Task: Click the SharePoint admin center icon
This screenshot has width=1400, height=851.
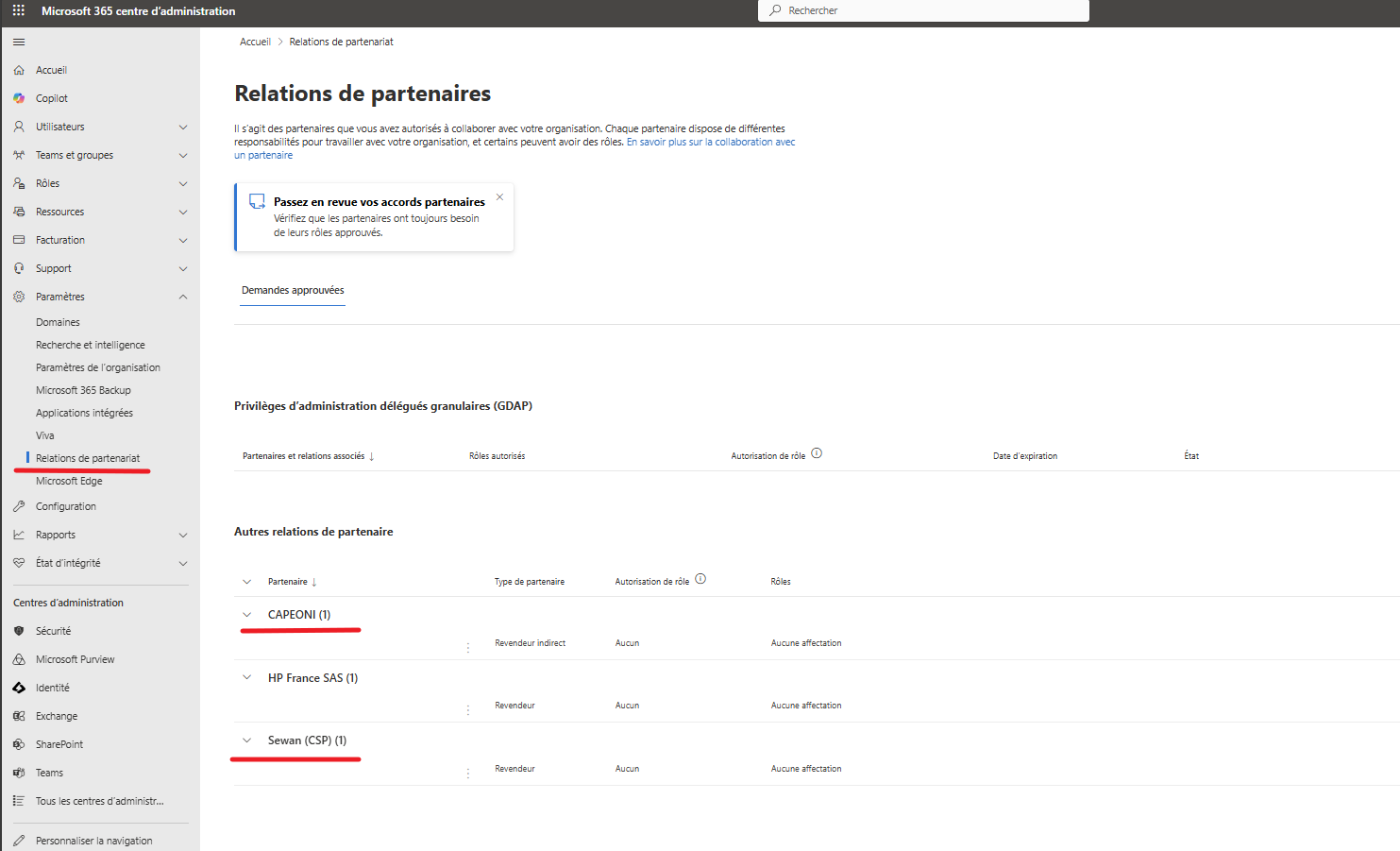Action: (19, 744)
